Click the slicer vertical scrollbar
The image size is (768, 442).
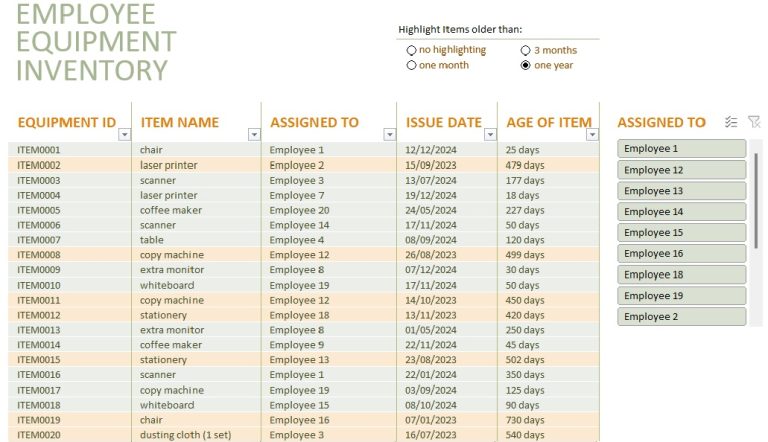[x=756, y=201]
